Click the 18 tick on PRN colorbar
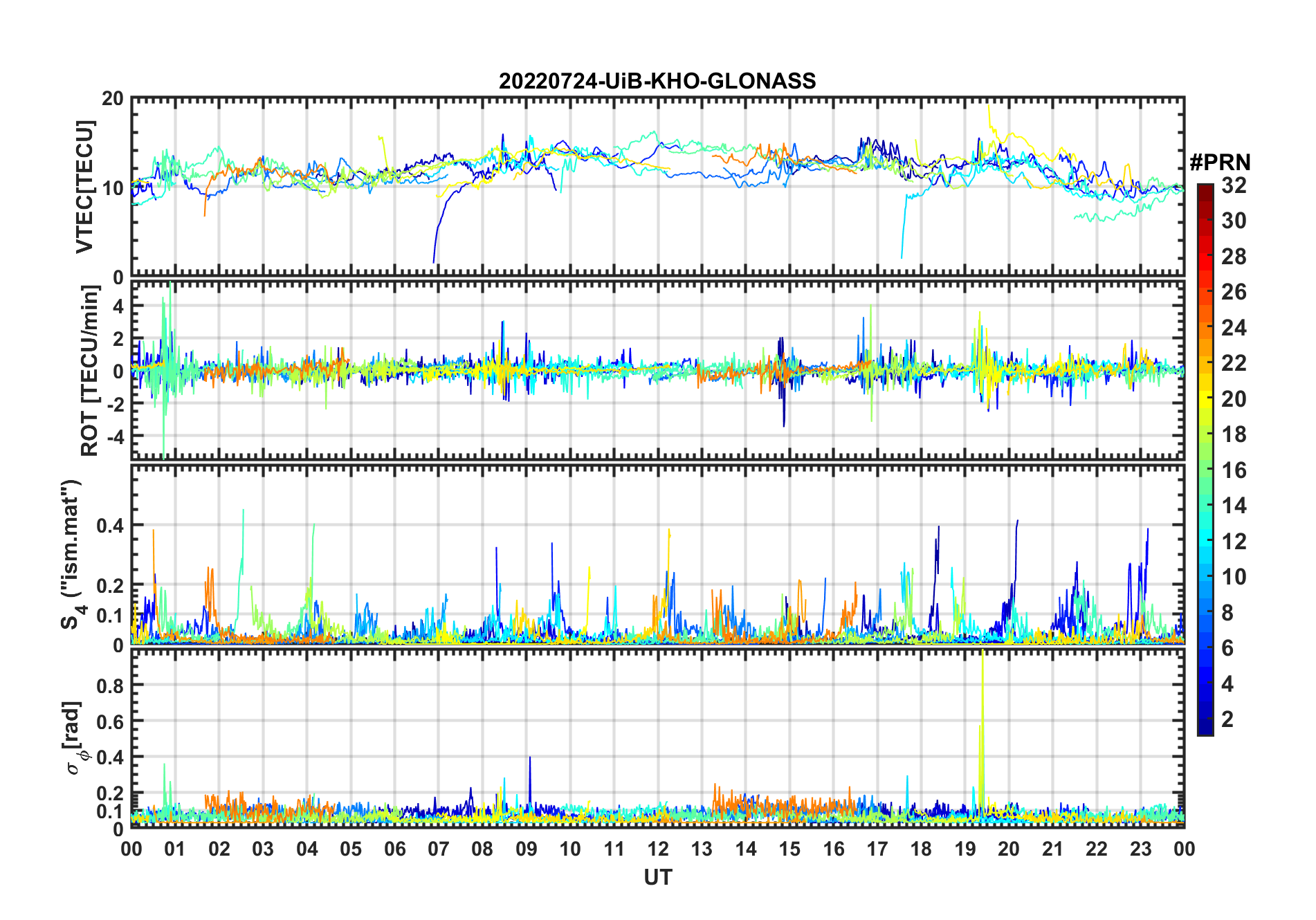This screenshot has width=1316, height=920. tap(1234, 434)
